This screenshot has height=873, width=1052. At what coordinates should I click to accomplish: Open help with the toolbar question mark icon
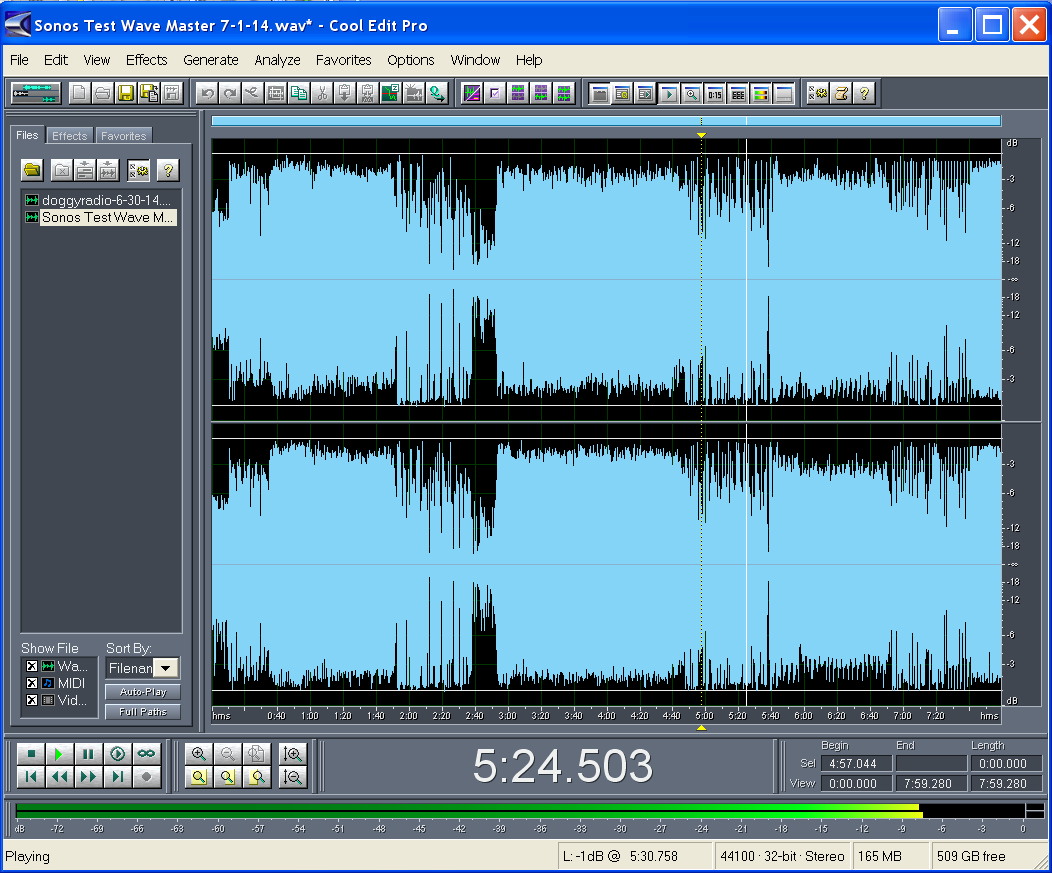pyautogui.click(x=864, y=93)
